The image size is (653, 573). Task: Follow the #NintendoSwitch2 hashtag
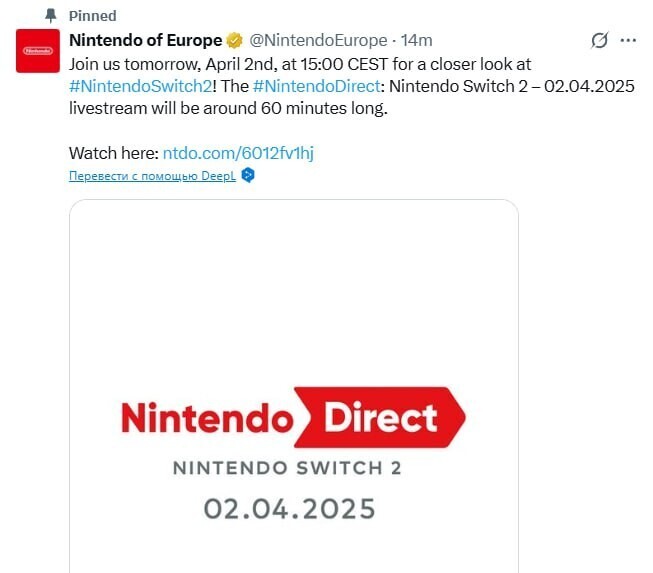[x=136, y=85]
